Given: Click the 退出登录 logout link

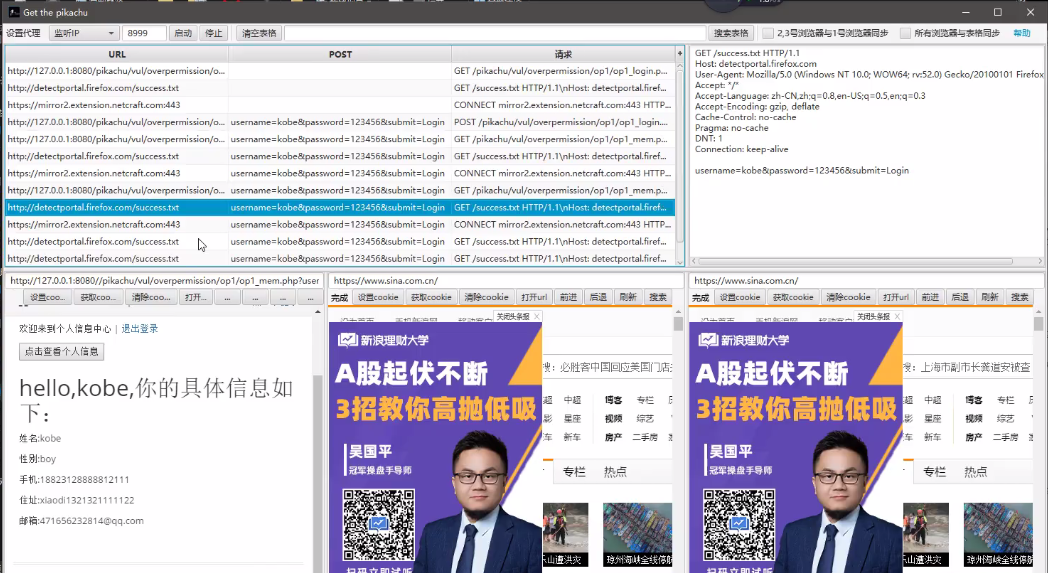Looking at the screenshot, I should (140, 328).
